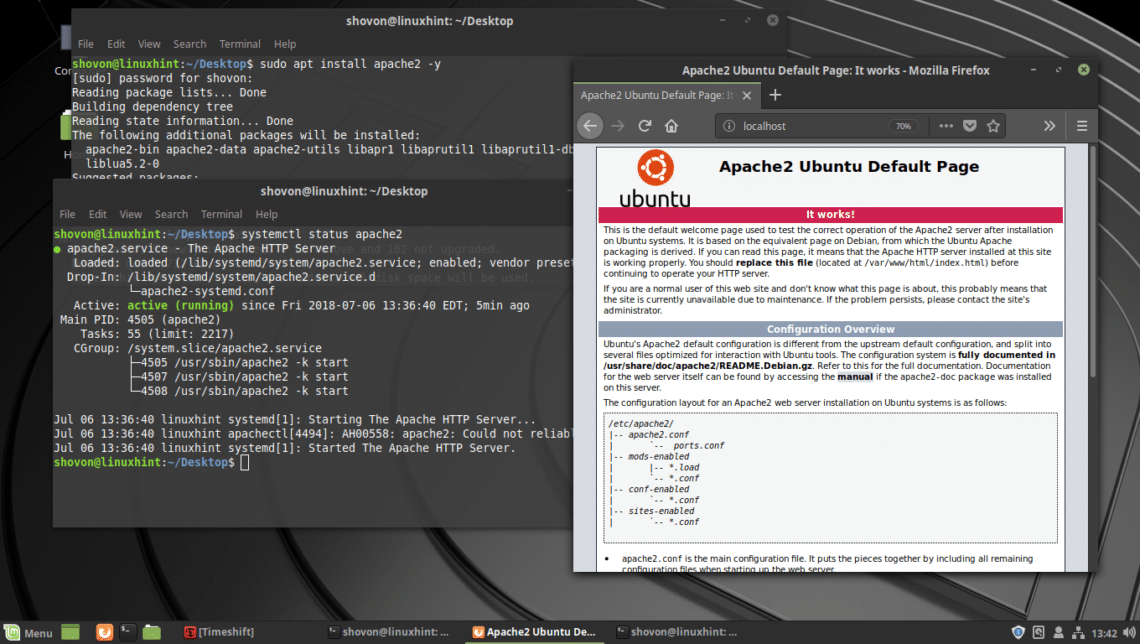
Task: Select the Apache2 Ubuntu Default Page tab
Action: [667, 95]
